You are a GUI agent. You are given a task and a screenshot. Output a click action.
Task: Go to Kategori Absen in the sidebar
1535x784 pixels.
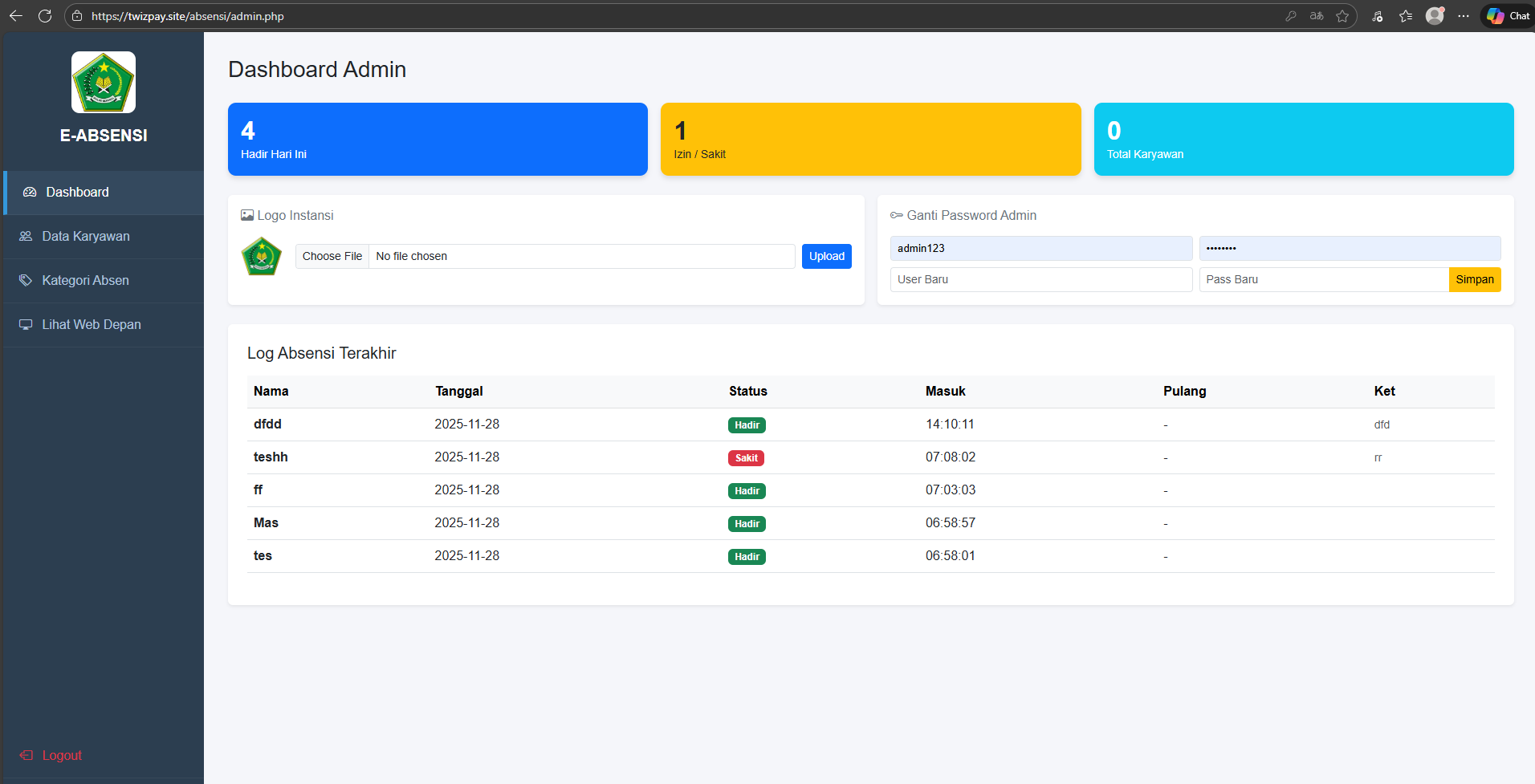85,281
